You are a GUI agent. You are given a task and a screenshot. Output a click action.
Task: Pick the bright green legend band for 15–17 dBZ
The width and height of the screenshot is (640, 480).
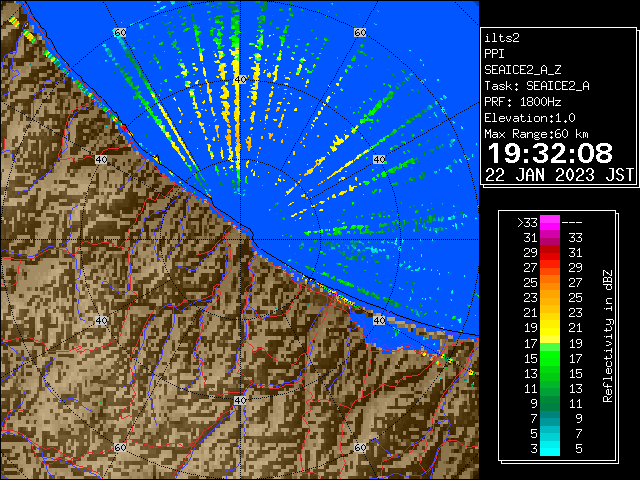click(550, 358)
